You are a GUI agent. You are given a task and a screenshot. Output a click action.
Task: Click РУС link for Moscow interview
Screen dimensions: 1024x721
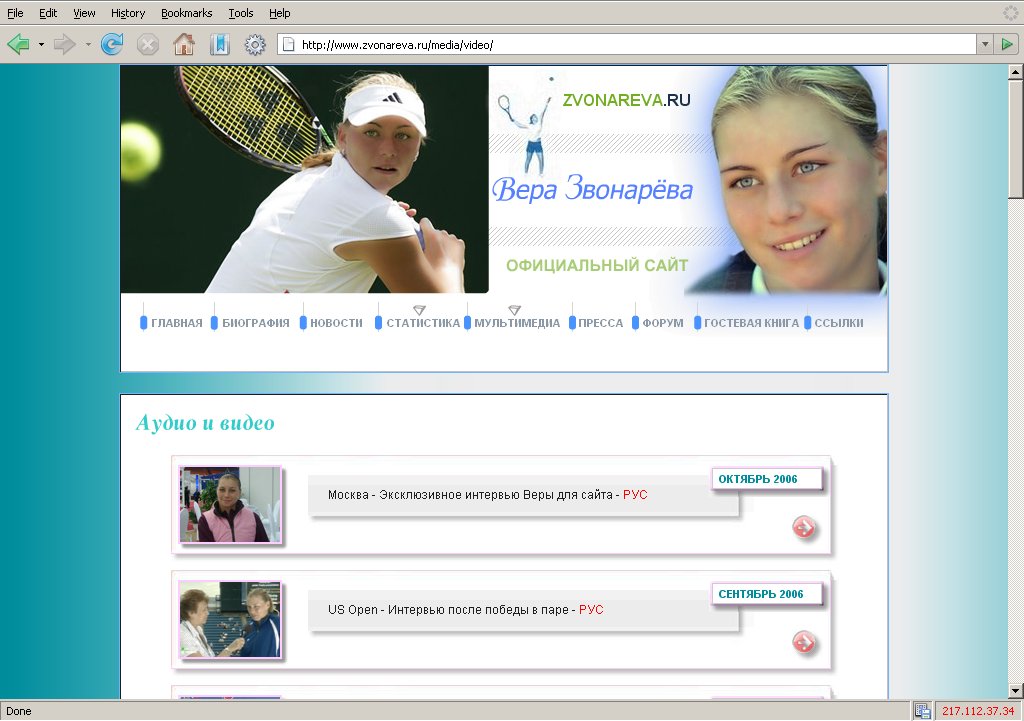(635, 494)
